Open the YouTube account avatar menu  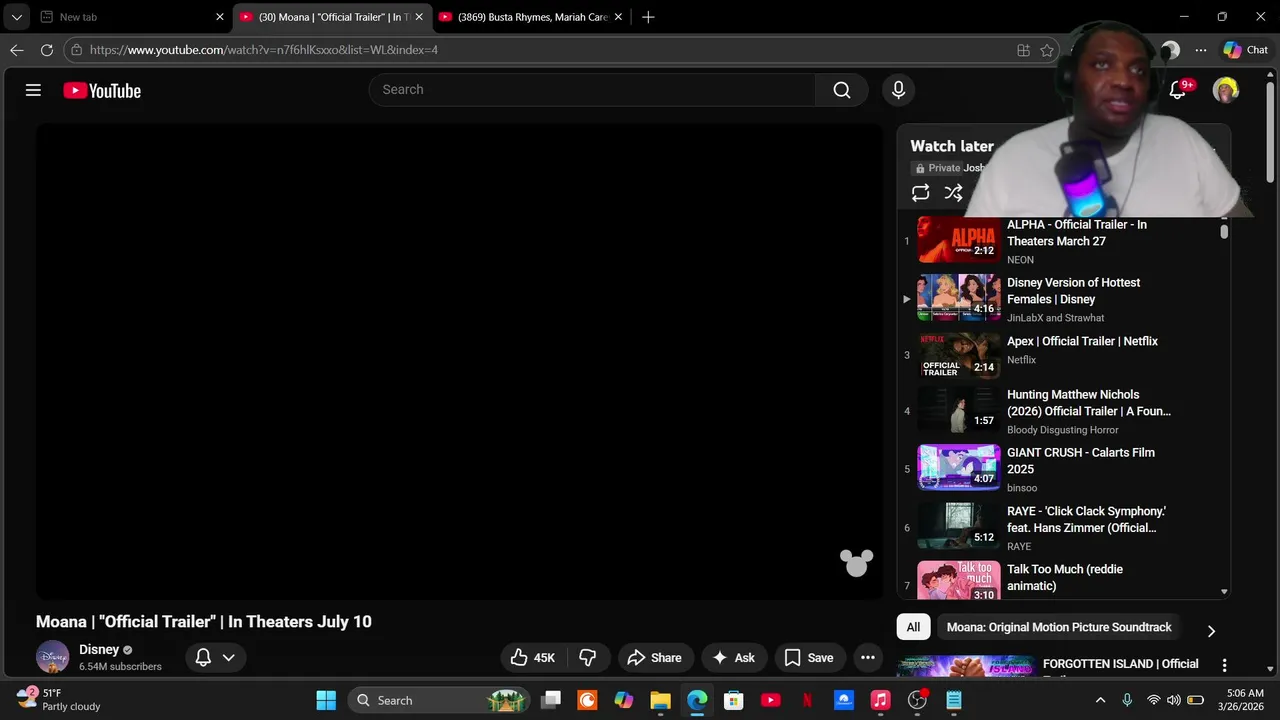pyautogui.click(x=1225, y=90)
